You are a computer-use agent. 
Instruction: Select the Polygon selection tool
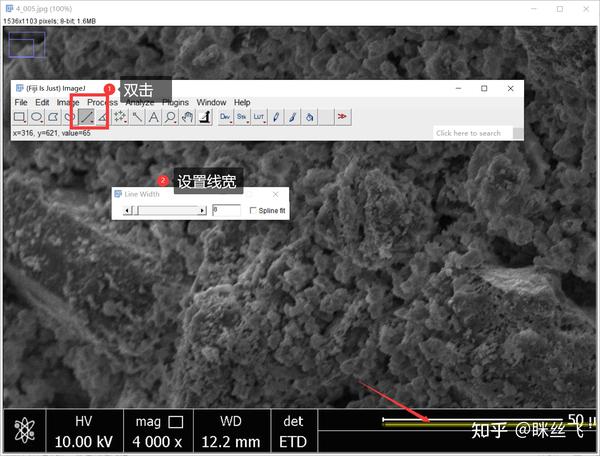[53, 117]
